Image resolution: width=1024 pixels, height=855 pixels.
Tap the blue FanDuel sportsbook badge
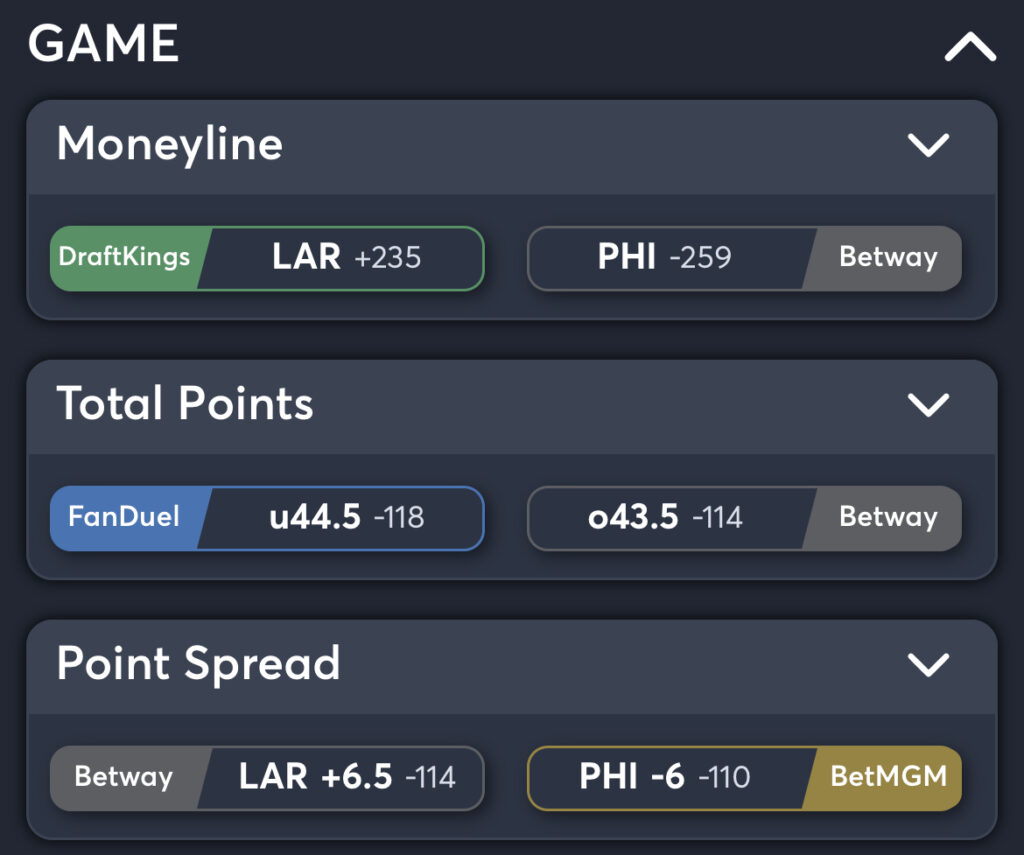click(125, 517)
